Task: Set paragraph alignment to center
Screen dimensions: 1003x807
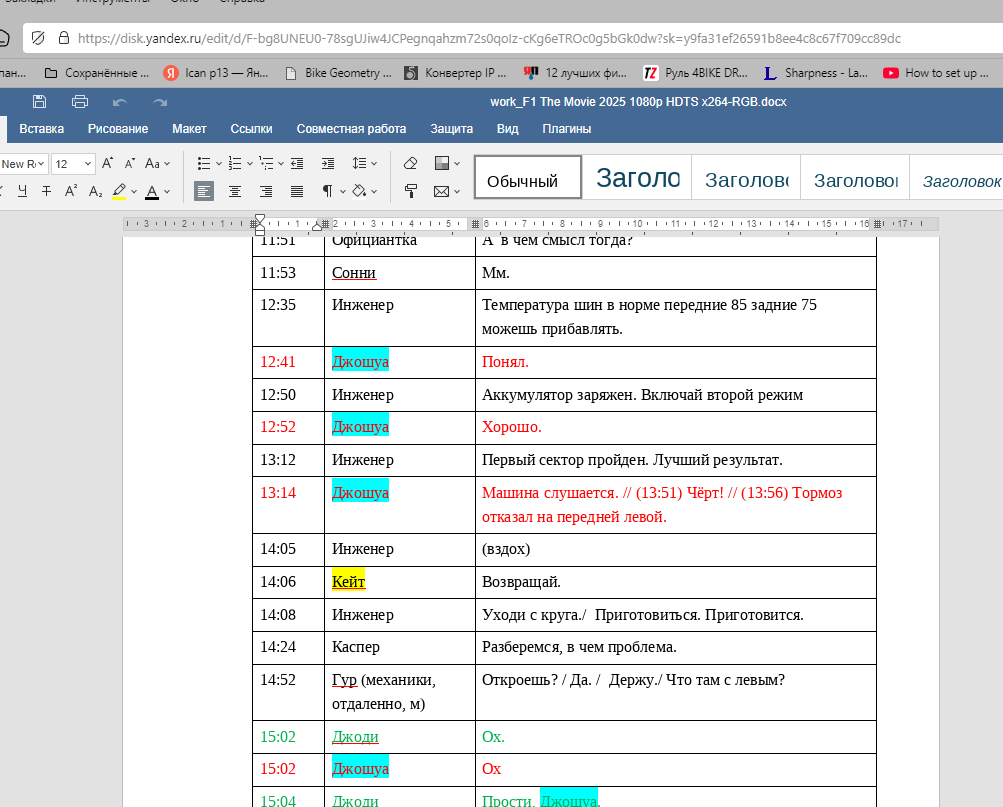Action: point(235,191)
